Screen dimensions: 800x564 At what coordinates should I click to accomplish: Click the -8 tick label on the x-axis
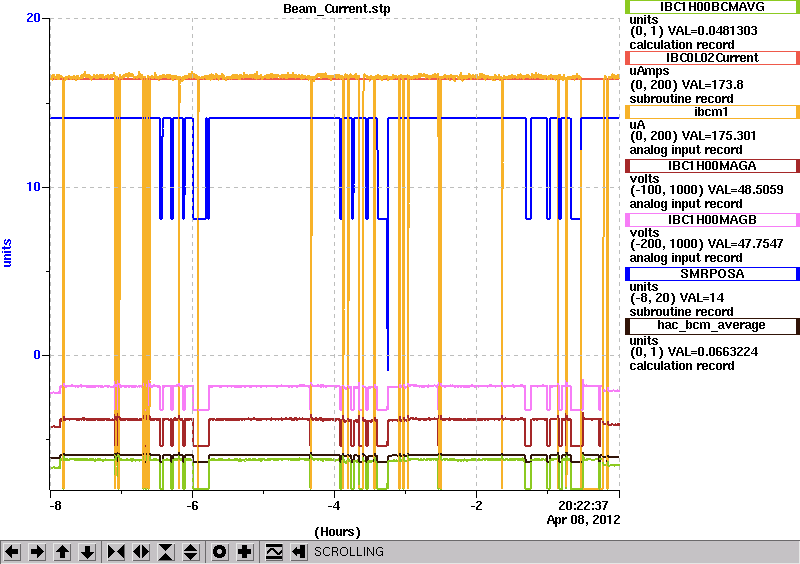55,506
